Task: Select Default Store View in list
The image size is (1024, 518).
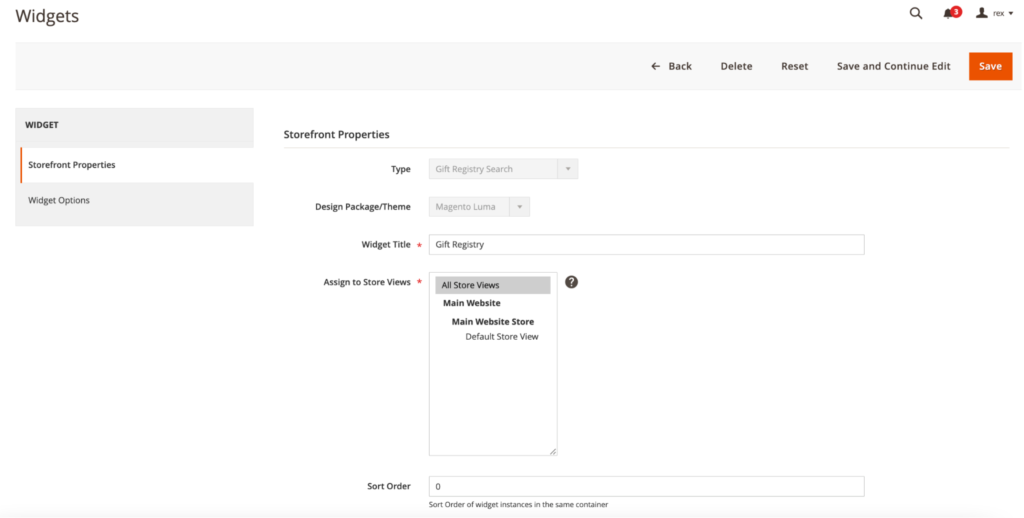Action: pyautogui.click(x=501, y=337)
